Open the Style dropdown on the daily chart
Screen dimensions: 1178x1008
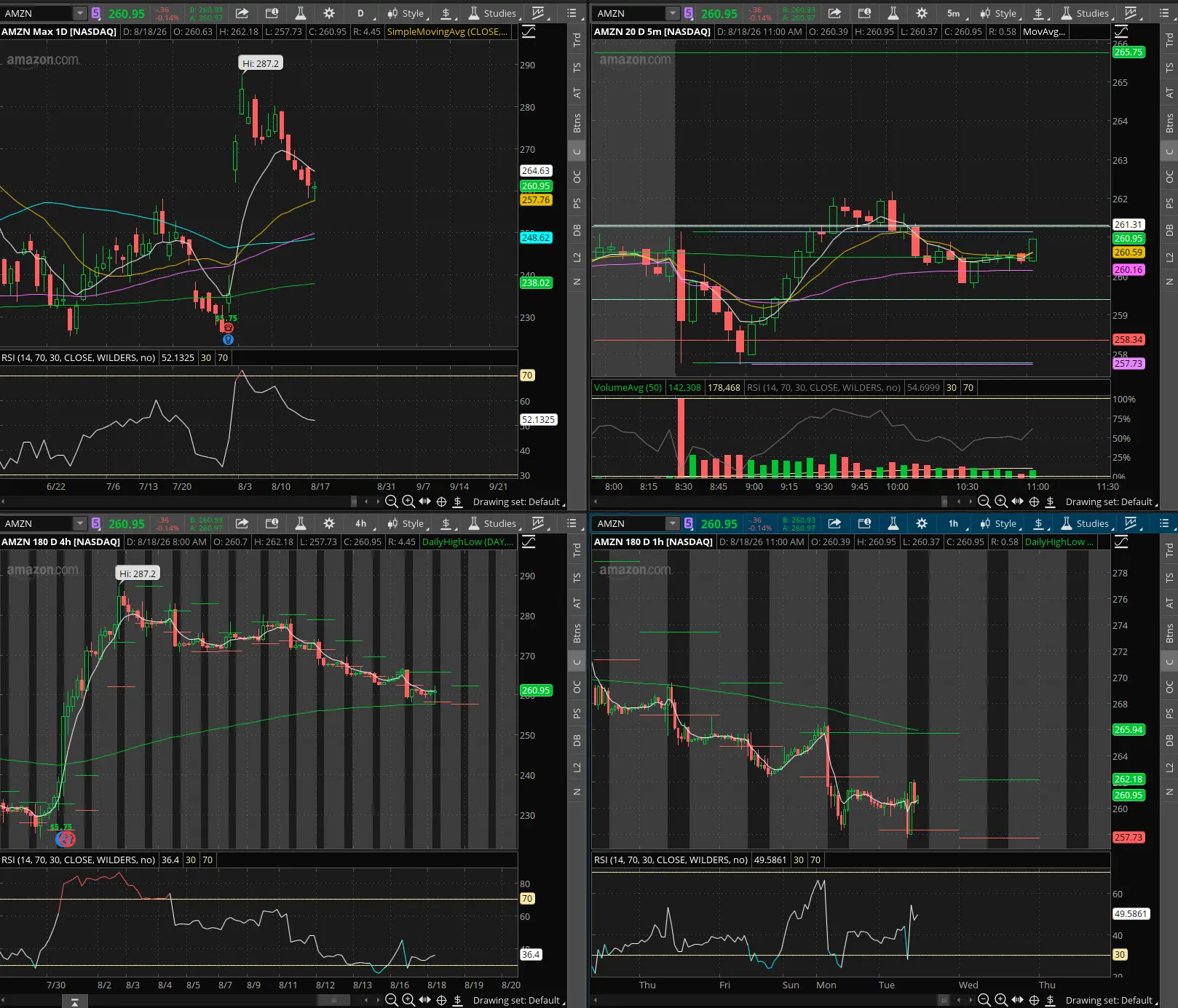click(x=407, y=13)
